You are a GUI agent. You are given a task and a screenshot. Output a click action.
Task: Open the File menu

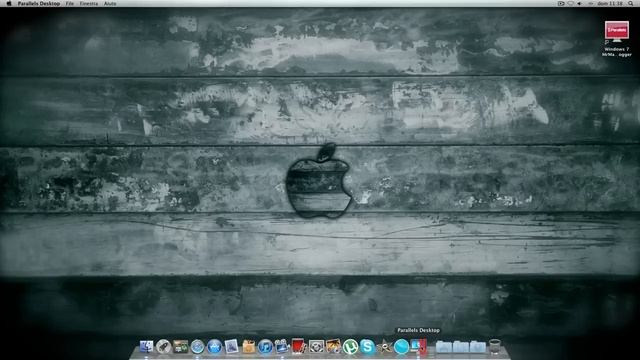[x=70, y=3]
